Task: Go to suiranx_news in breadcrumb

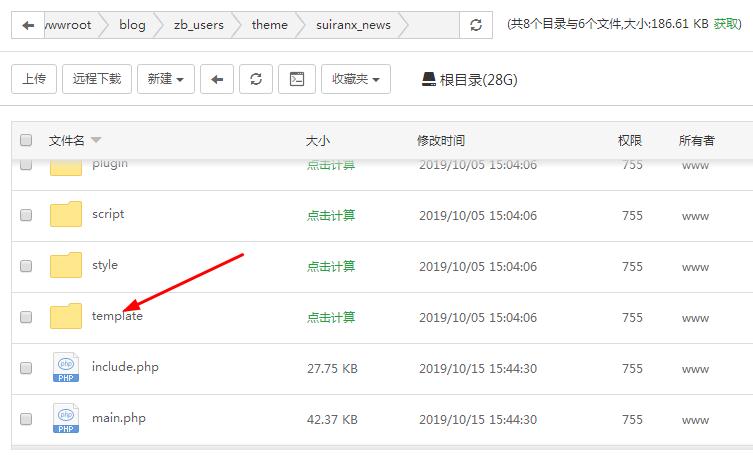Action: tap(353, 25)
